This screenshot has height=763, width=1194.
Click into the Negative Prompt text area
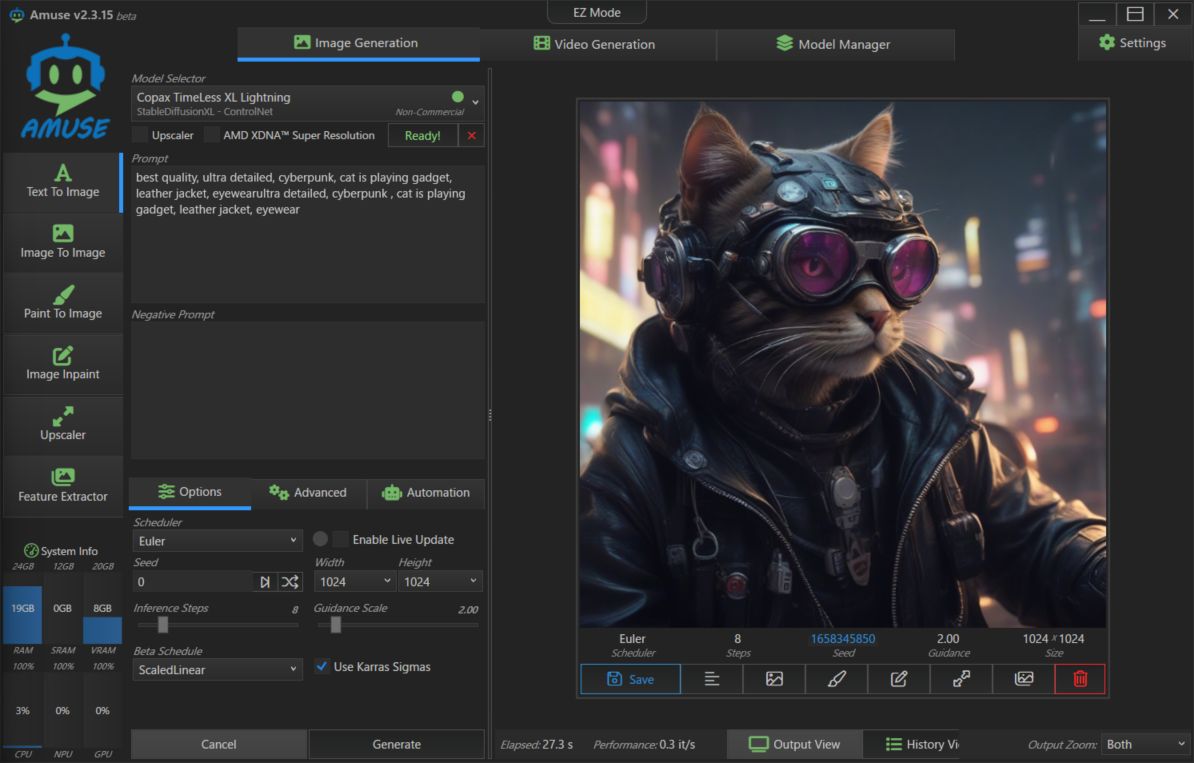[308, 390]
